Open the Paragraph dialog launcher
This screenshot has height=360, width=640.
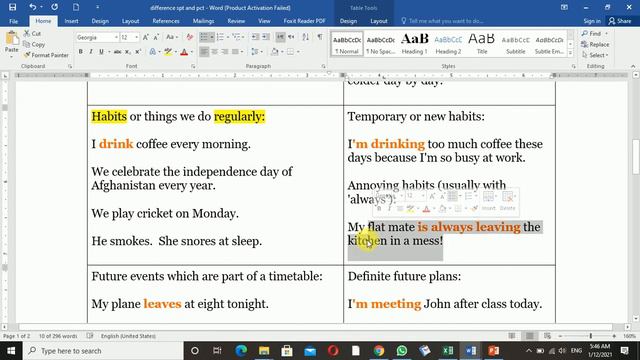[x=323, y=66]
